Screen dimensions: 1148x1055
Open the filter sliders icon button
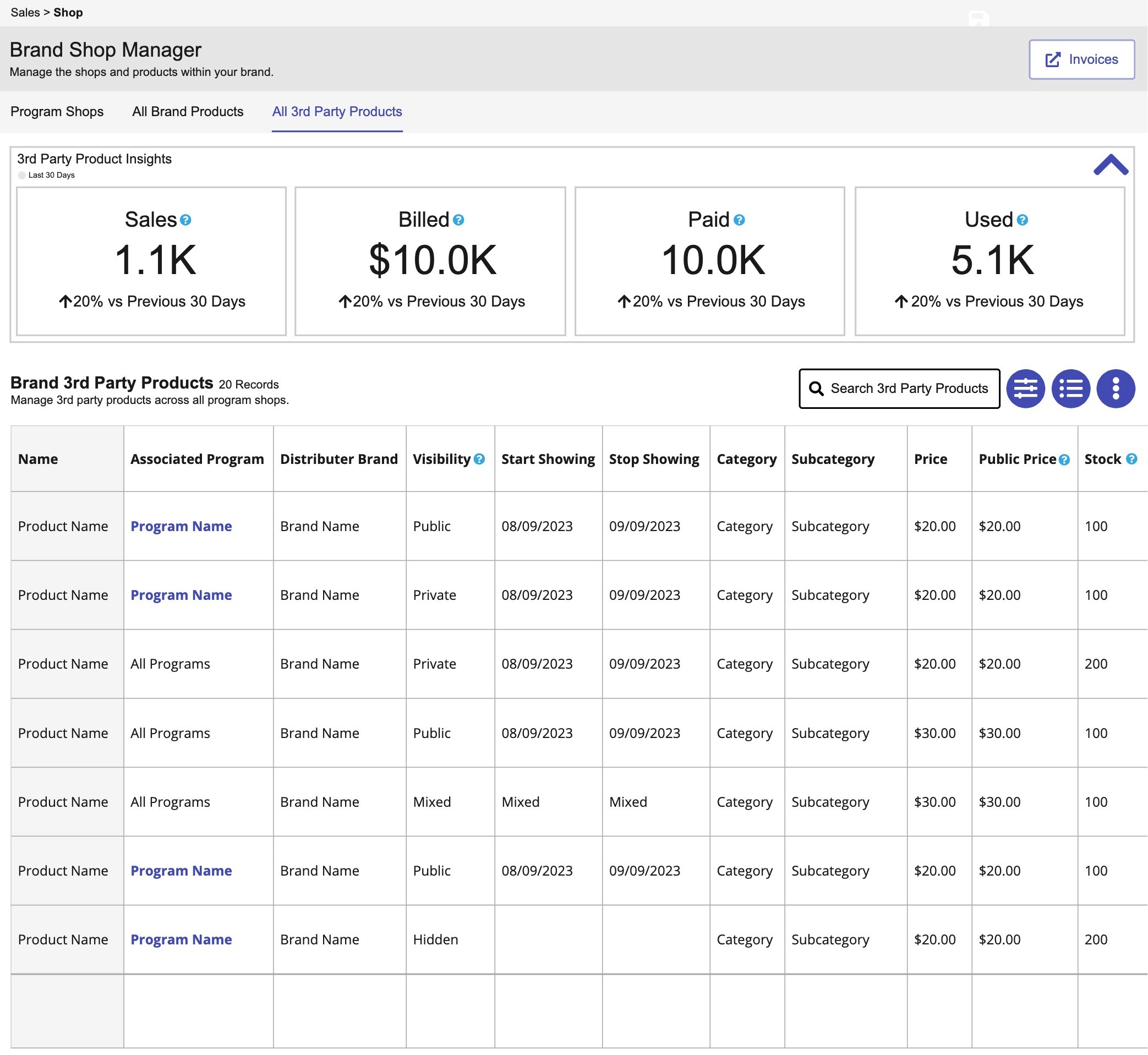(1025, 389)
